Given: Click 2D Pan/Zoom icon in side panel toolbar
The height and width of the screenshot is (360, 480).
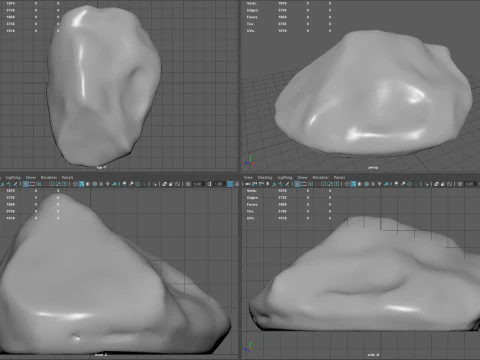Looking at the screenshot, I should [281, 184].
